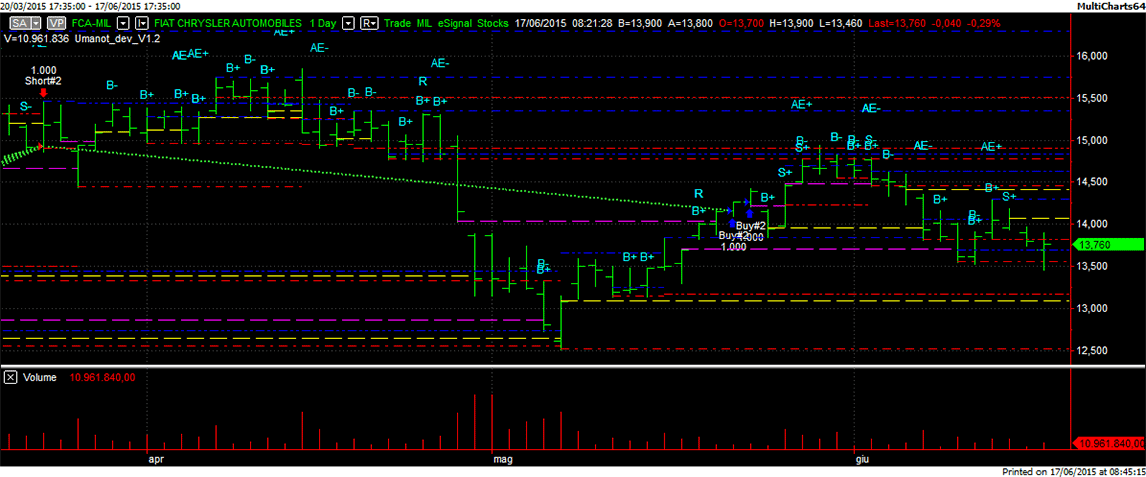1146x477 pixels.
Task: Click the arrow box before FIAT CHRYSLER AUTOMOBILES
Action: (143, 22)
